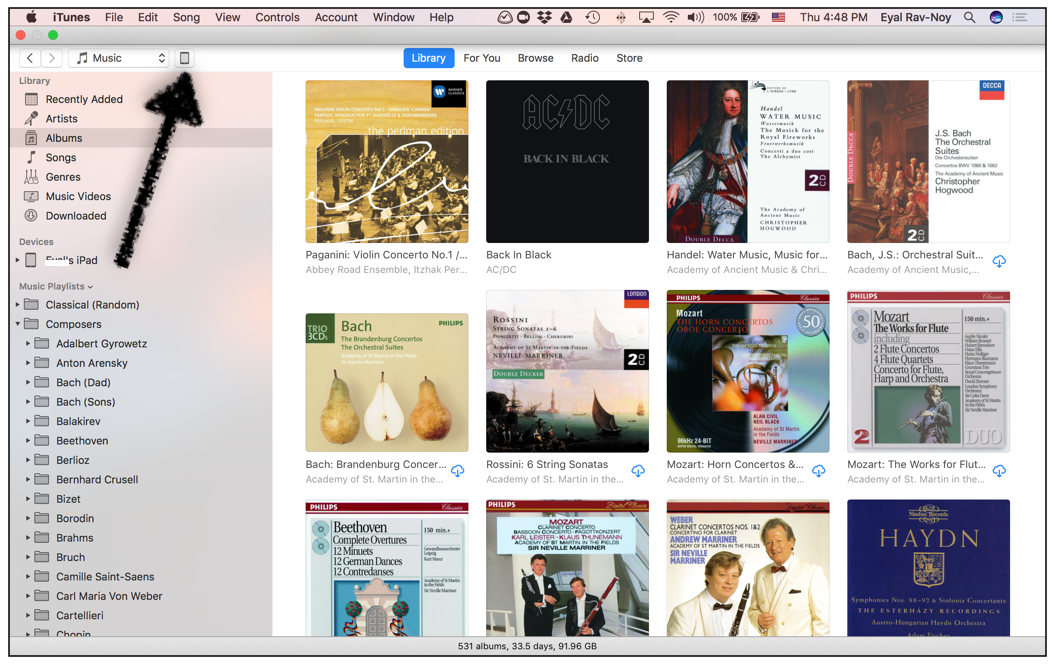
Task: Expand the Bach (Dad) folder
Action: click(x=28, y=382)
